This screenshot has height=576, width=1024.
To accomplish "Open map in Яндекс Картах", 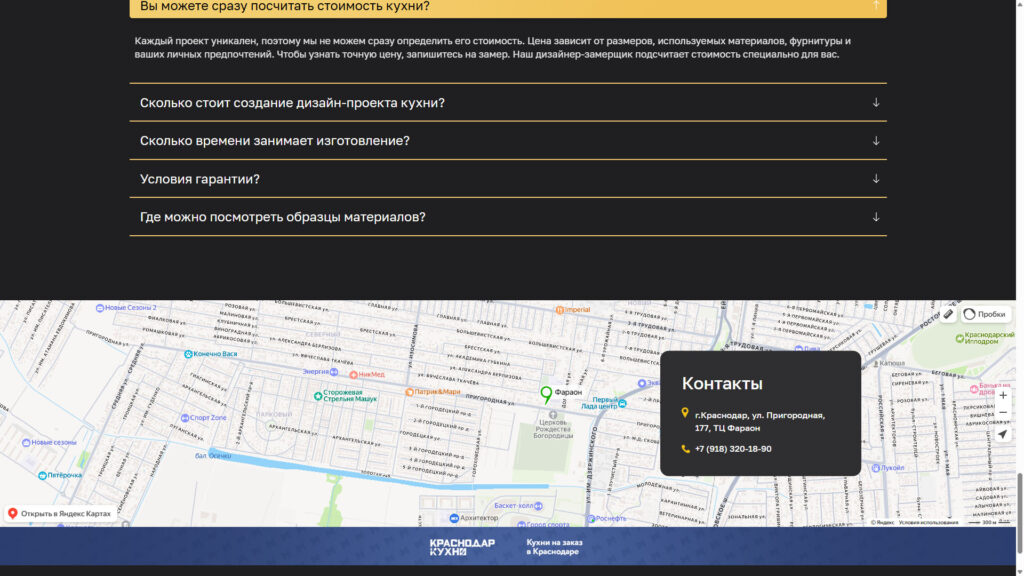I will pos(60,513).
